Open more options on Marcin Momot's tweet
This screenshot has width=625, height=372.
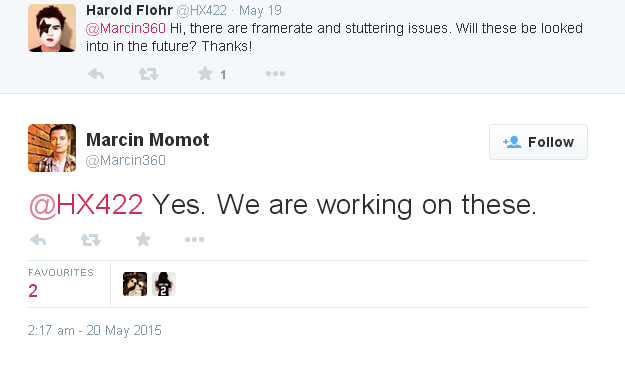click(x=195, y=239)
